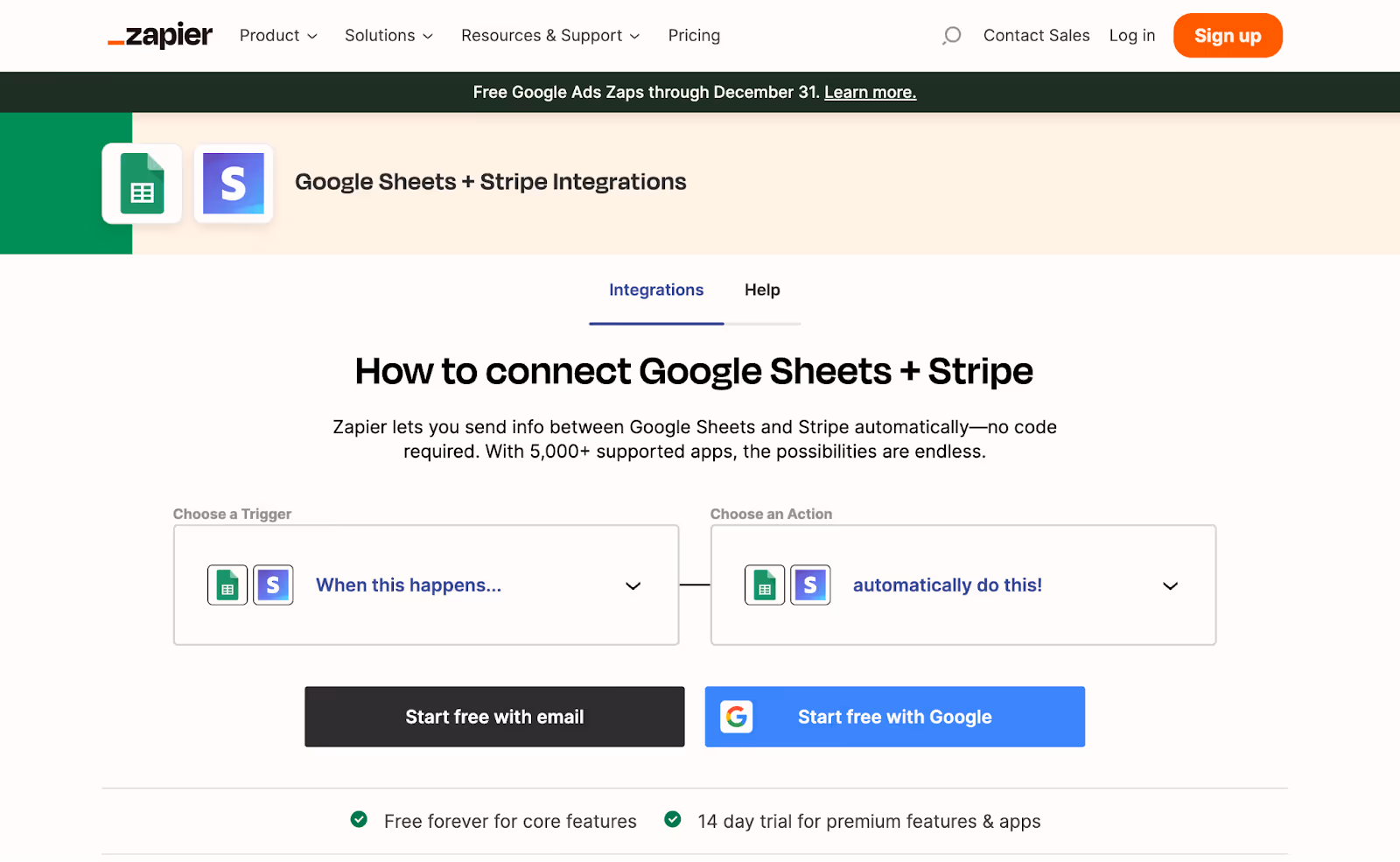Click the Zapier logo

click(160, 35)
